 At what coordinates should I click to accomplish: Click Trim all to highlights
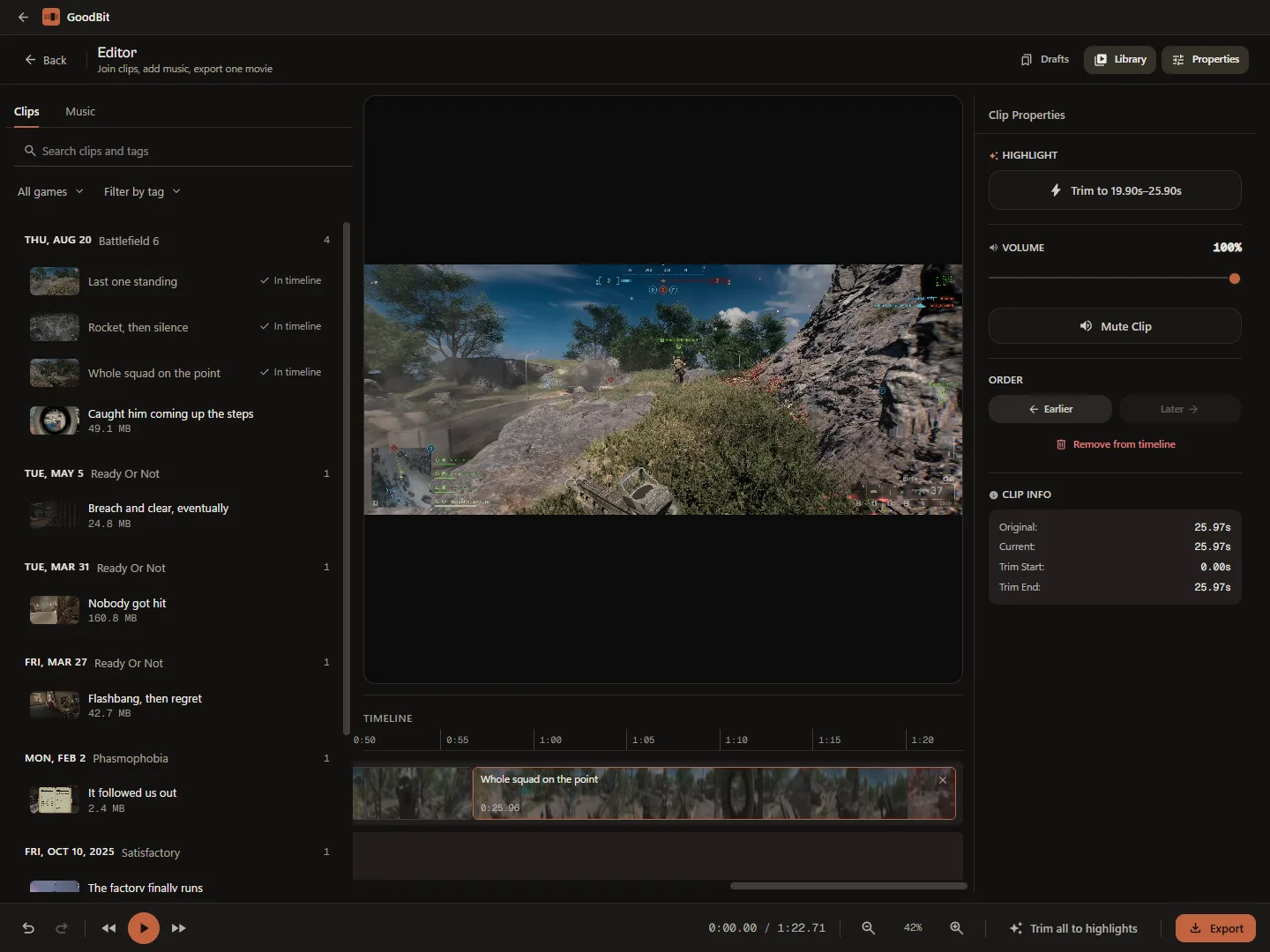[1073, 928]
